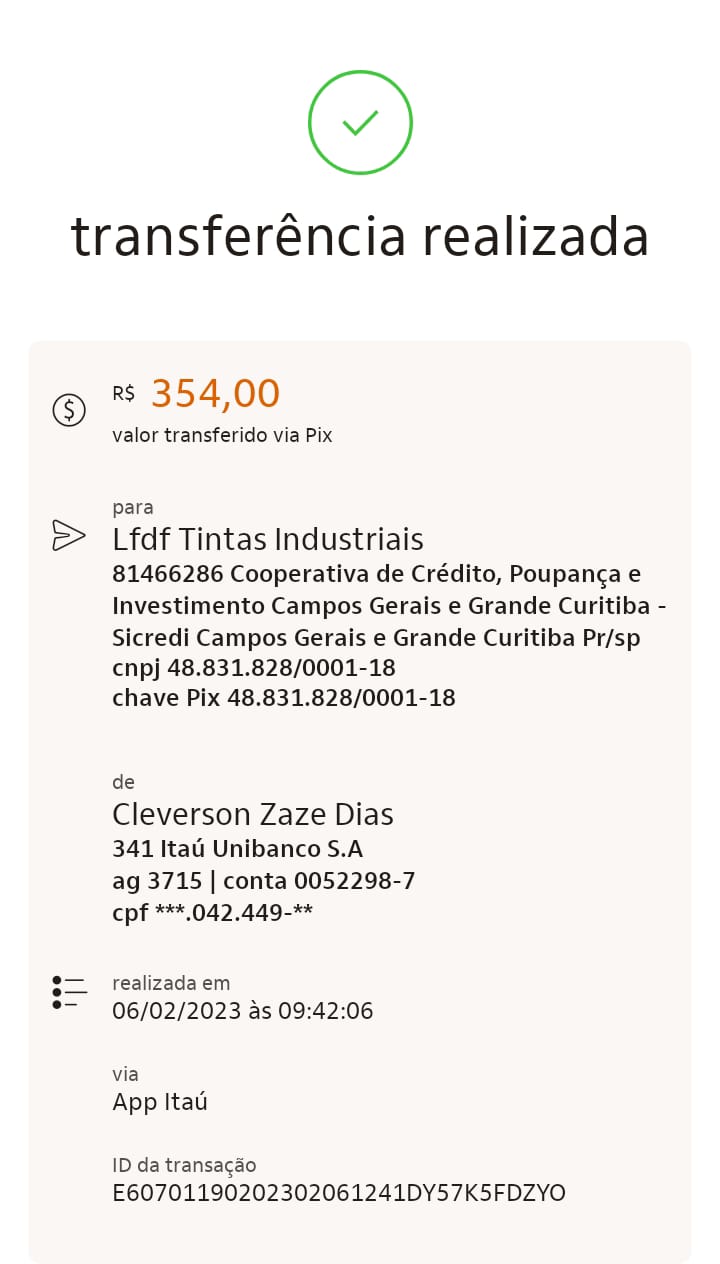Viewport: 720px width, 1264px height.
Task: Tap the 'realizada em' label
Action: 171,983
